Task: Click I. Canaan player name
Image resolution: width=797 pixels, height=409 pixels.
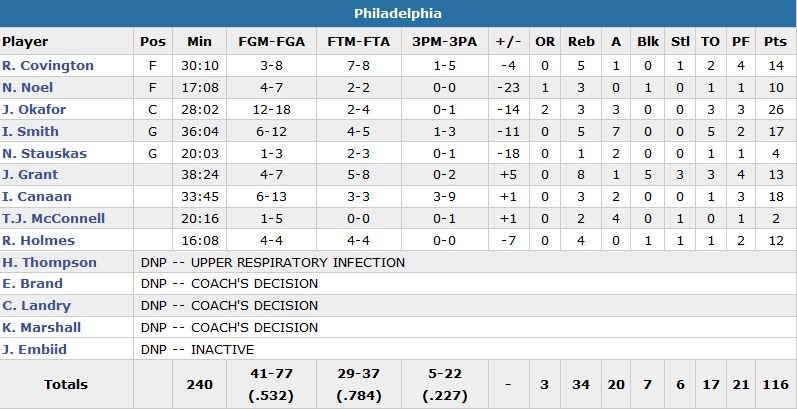Action: click(34, 197)
